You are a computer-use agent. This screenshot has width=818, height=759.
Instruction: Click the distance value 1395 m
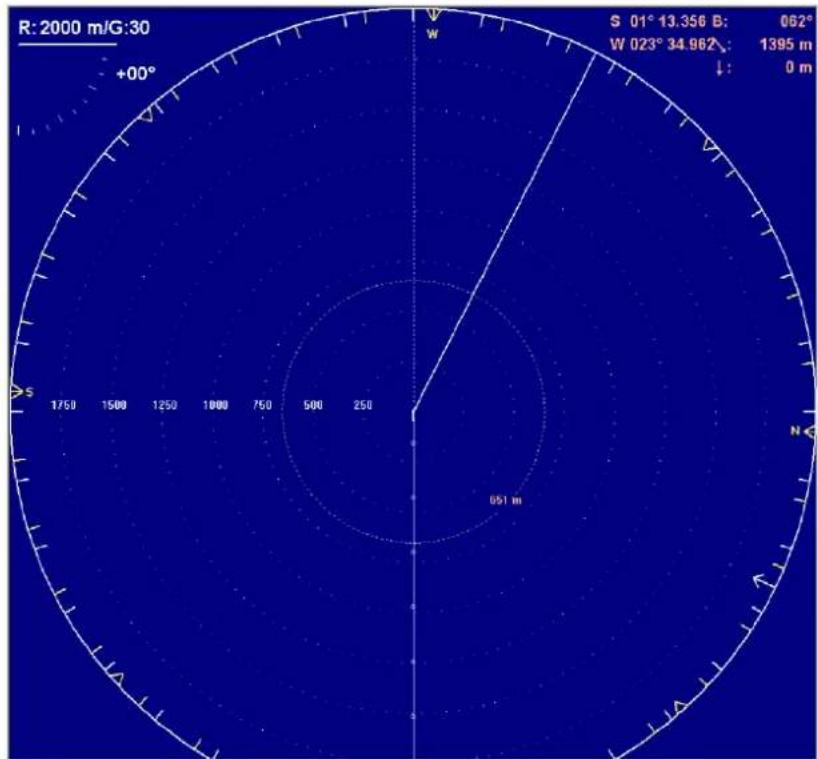coord(786,44)
